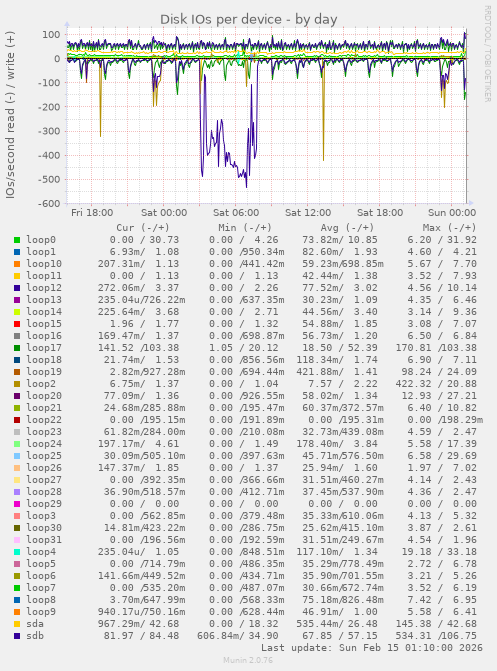
Task: Click loop2 max value 422.32 / 20.88
Action: pos(436,384)
